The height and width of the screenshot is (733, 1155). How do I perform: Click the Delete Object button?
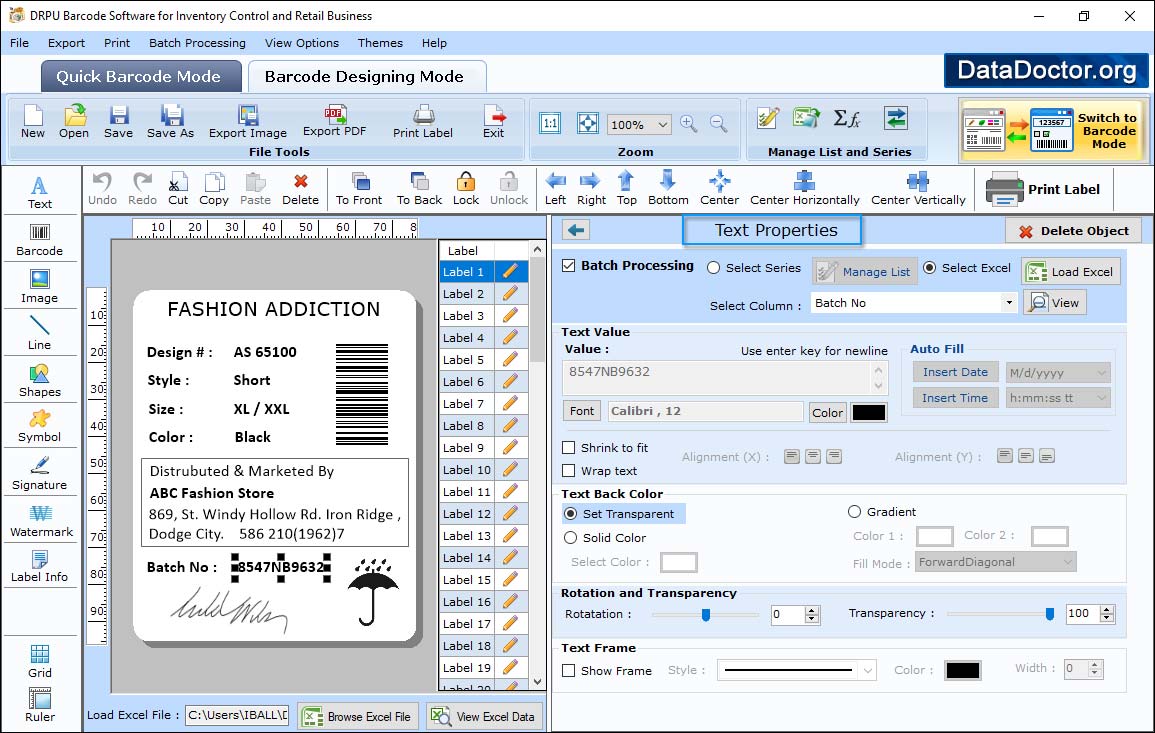click(x=1073, y=231)
